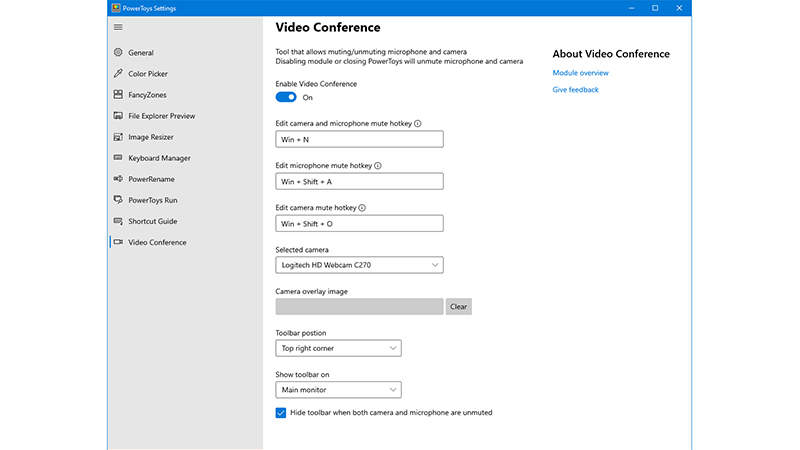Select Video Conference in sidebar
800x450 pixels.
[157, 242]
